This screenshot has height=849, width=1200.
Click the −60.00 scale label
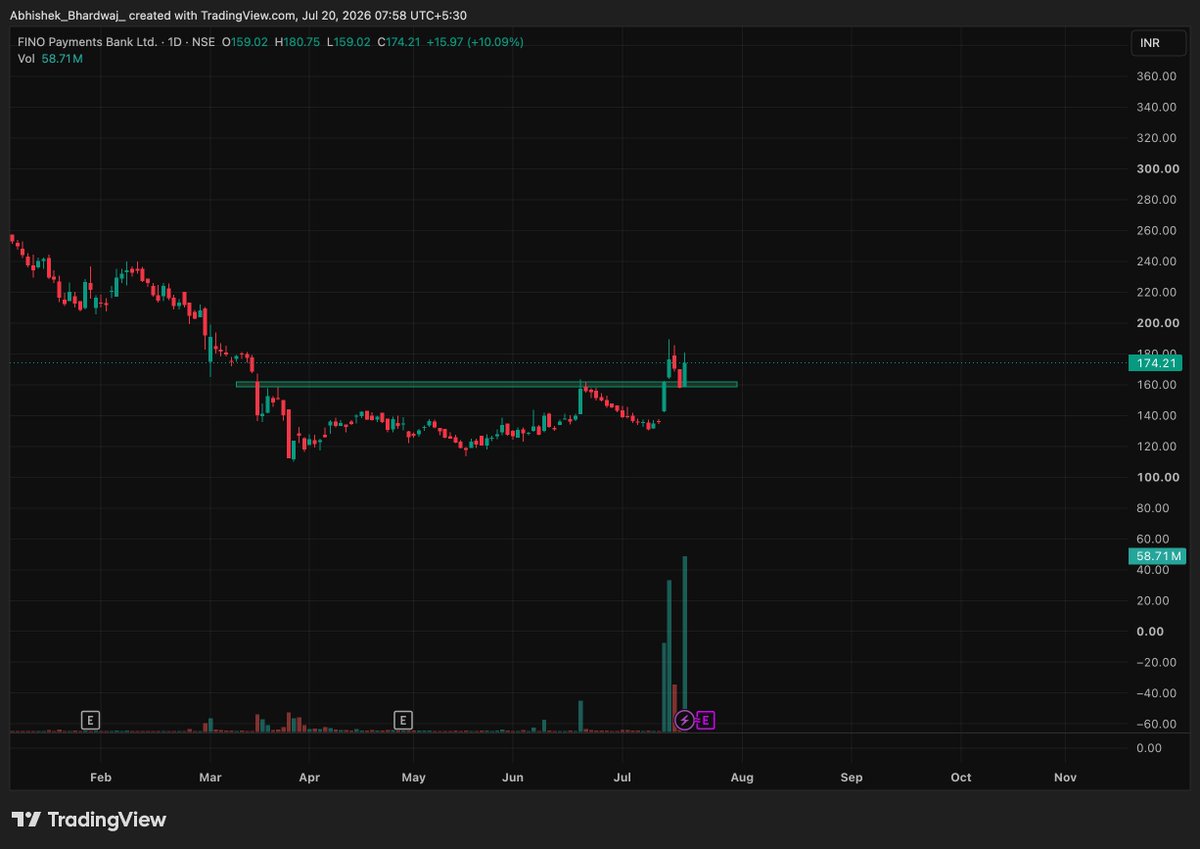click(x=1155, y=724)
